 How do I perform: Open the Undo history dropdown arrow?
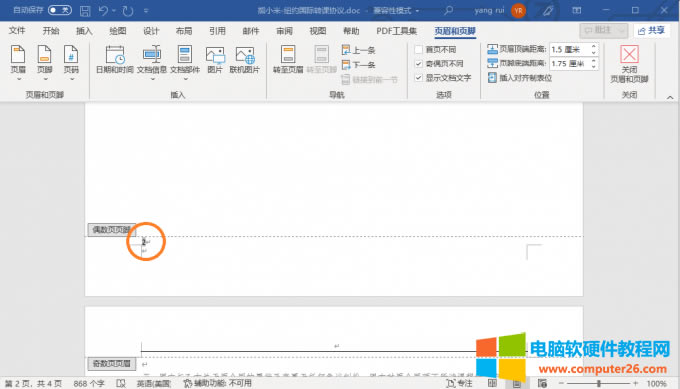[x=114, y=10]
